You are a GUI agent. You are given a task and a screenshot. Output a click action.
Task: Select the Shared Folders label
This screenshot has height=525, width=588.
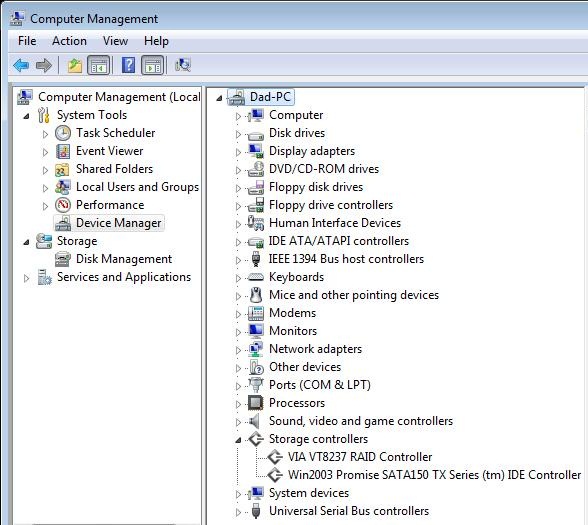[x=114, y=169]
